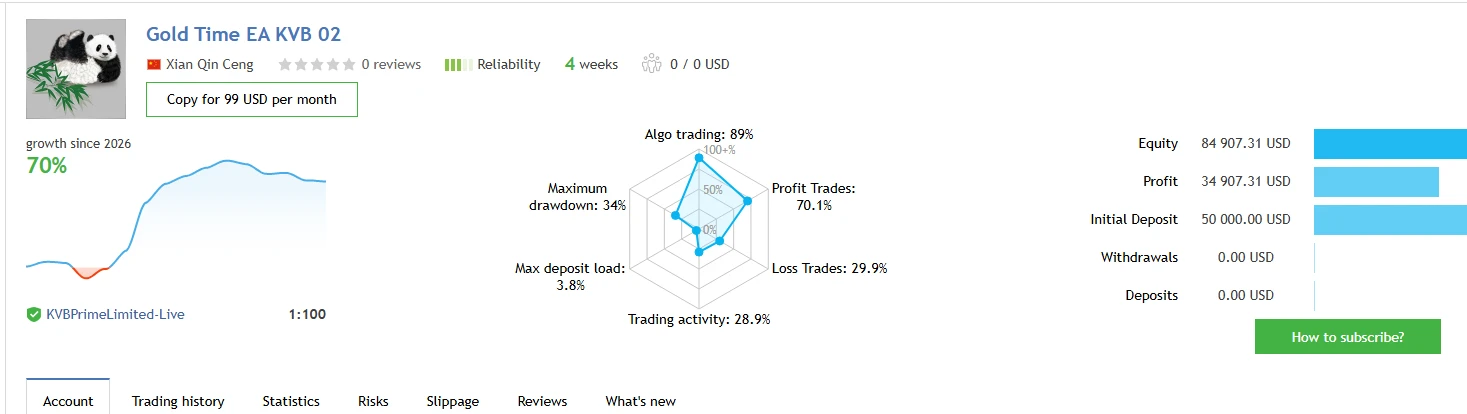Click the Algo trading radar point
This screenshot has height=414, width=1467.
[x=699, y=157]
